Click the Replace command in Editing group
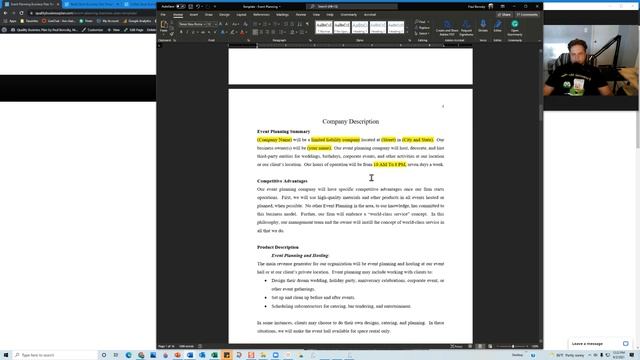 point(423,28)
